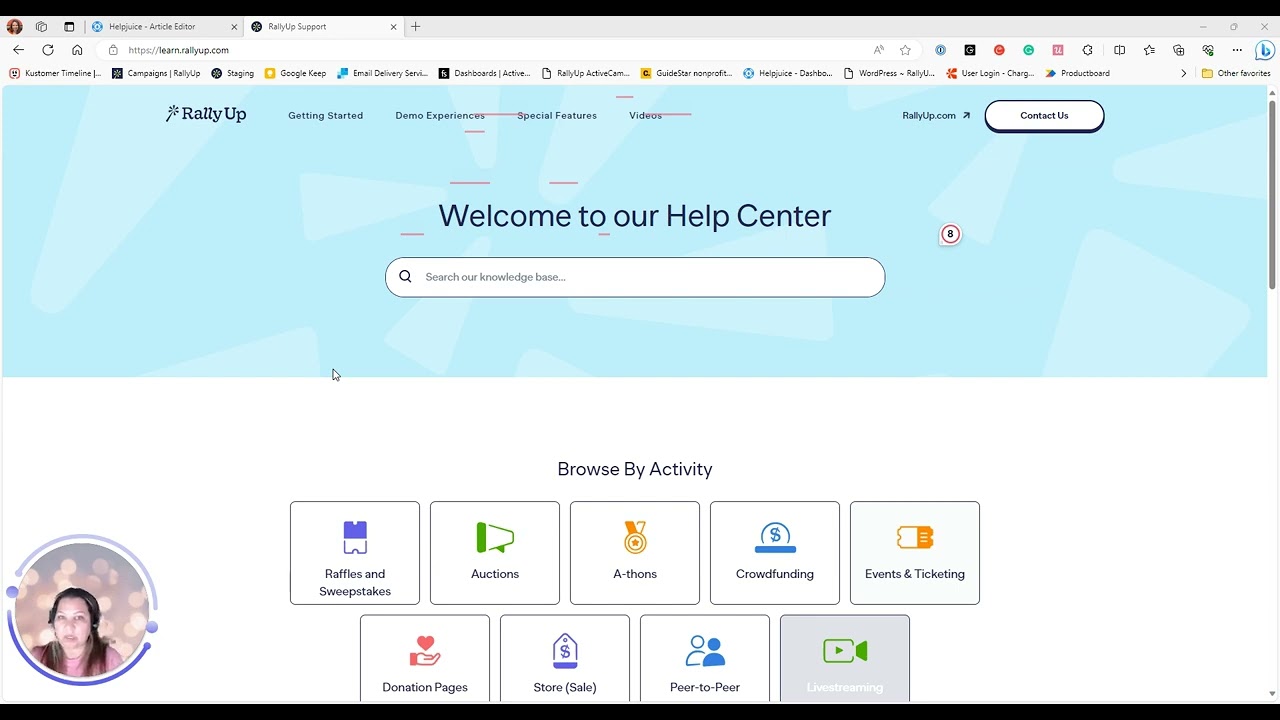
Task: Open the Split screen button
Action: [x=1119, y=50]
